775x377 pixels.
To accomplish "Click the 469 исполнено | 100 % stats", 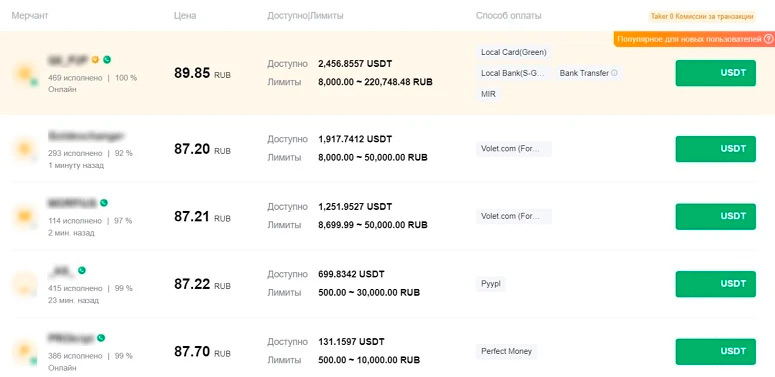I will pos(92,78).
